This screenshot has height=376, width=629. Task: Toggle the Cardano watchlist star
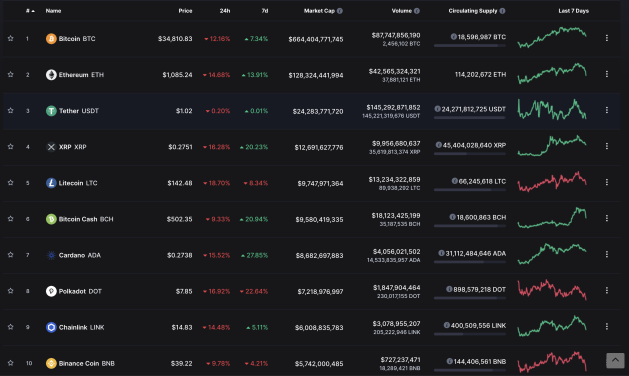[10, 255]
